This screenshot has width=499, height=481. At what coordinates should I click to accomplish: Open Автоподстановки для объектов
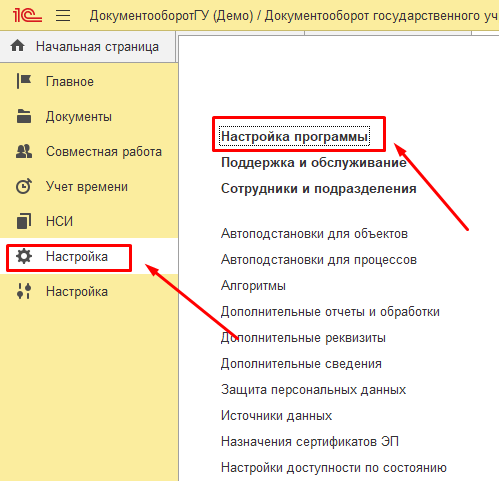(314, 233)
